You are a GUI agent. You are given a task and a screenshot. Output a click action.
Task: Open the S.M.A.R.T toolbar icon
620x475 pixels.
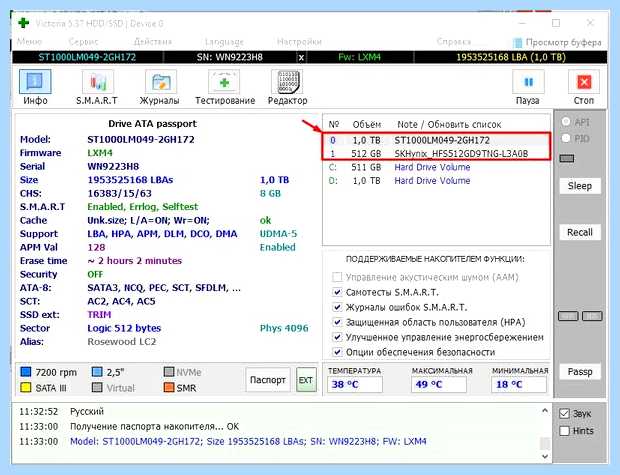click(98, 82)
